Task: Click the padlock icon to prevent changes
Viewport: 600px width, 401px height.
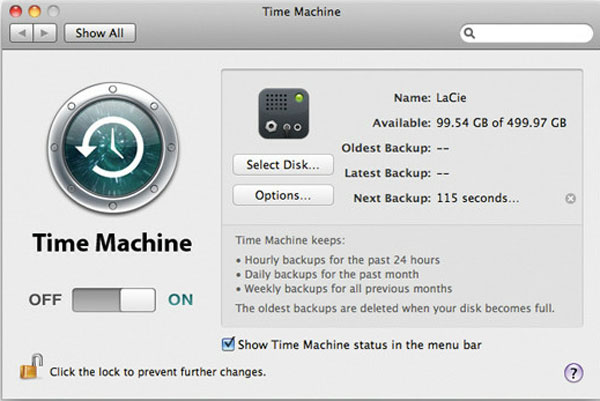Action: pyautogui.click(x=27, y=370)
